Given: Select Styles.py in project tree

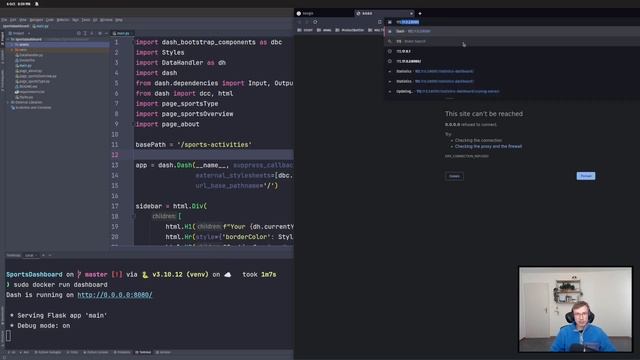Looking at the screenshot, I should [x=24, y=97].
